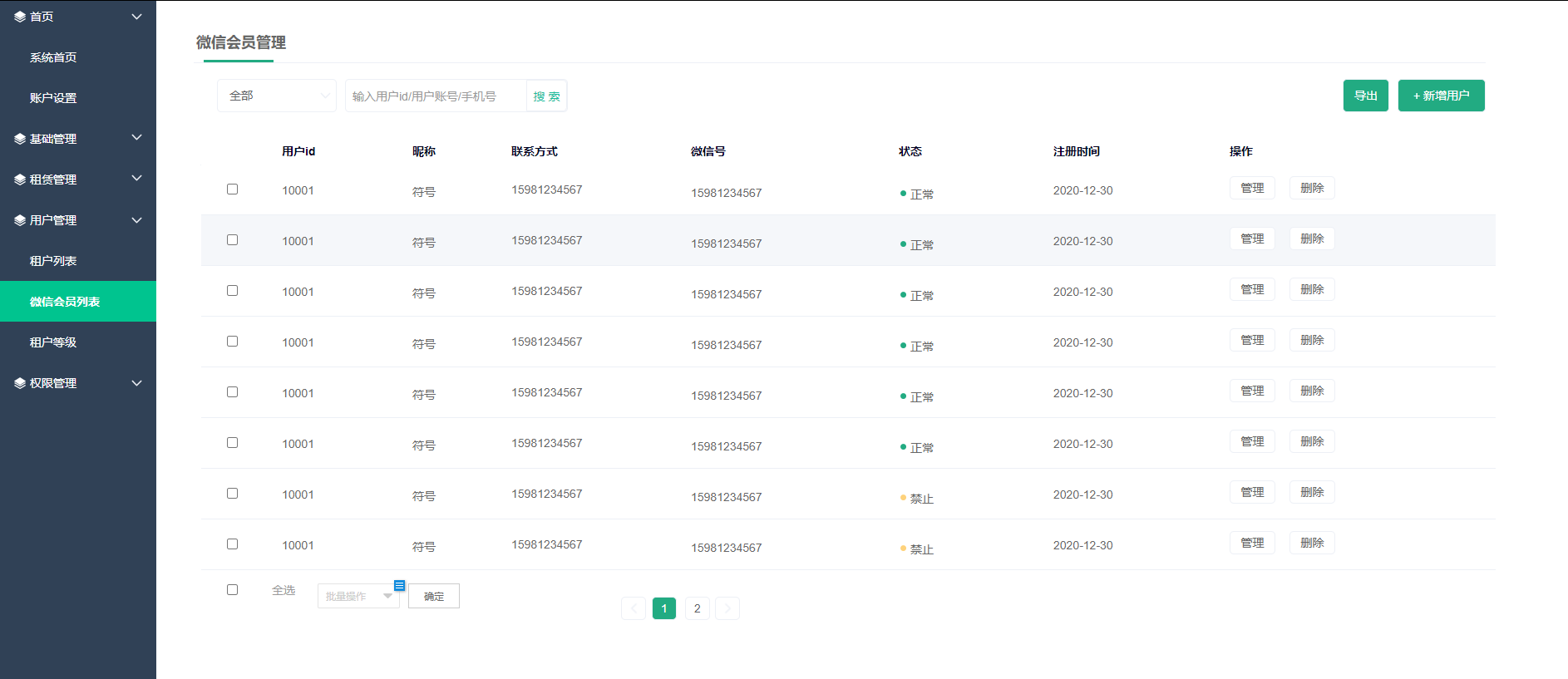Screen dimensions: 1568x679
Task: Click the 联系方式 column header
Action: coord(535,151)
